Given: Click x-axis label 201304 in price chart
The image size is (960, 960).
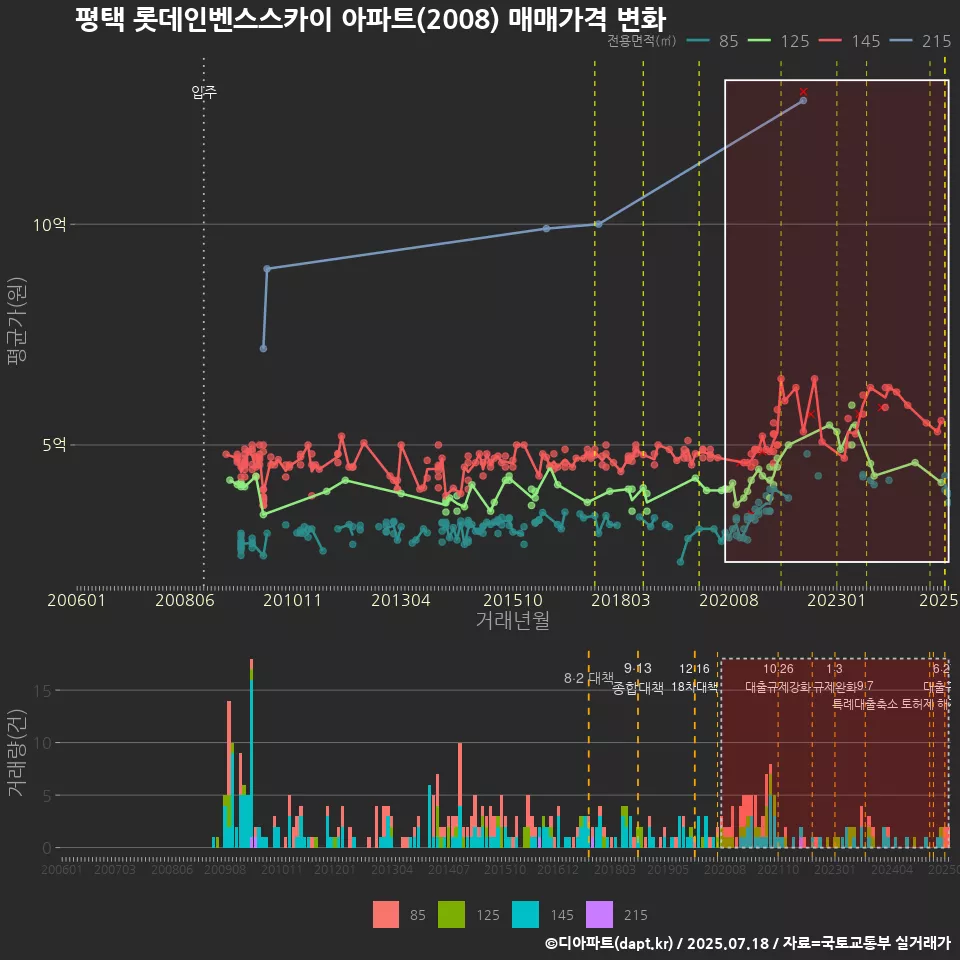Looking at the screenshot, I should coord(400,600).
